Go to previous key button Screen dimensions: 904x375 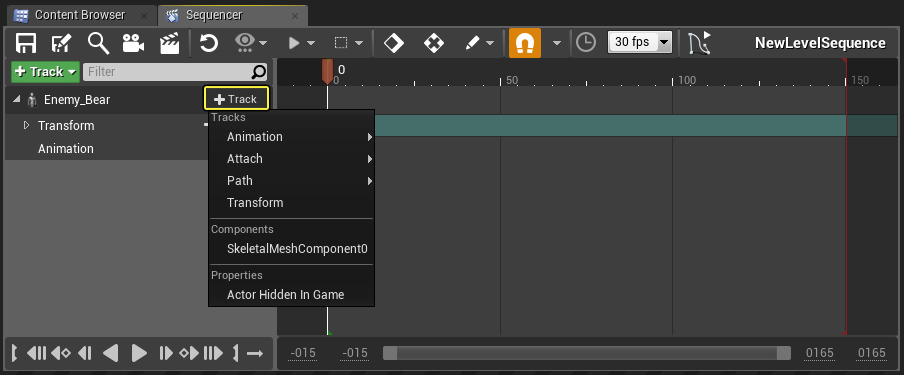point(61,352)
